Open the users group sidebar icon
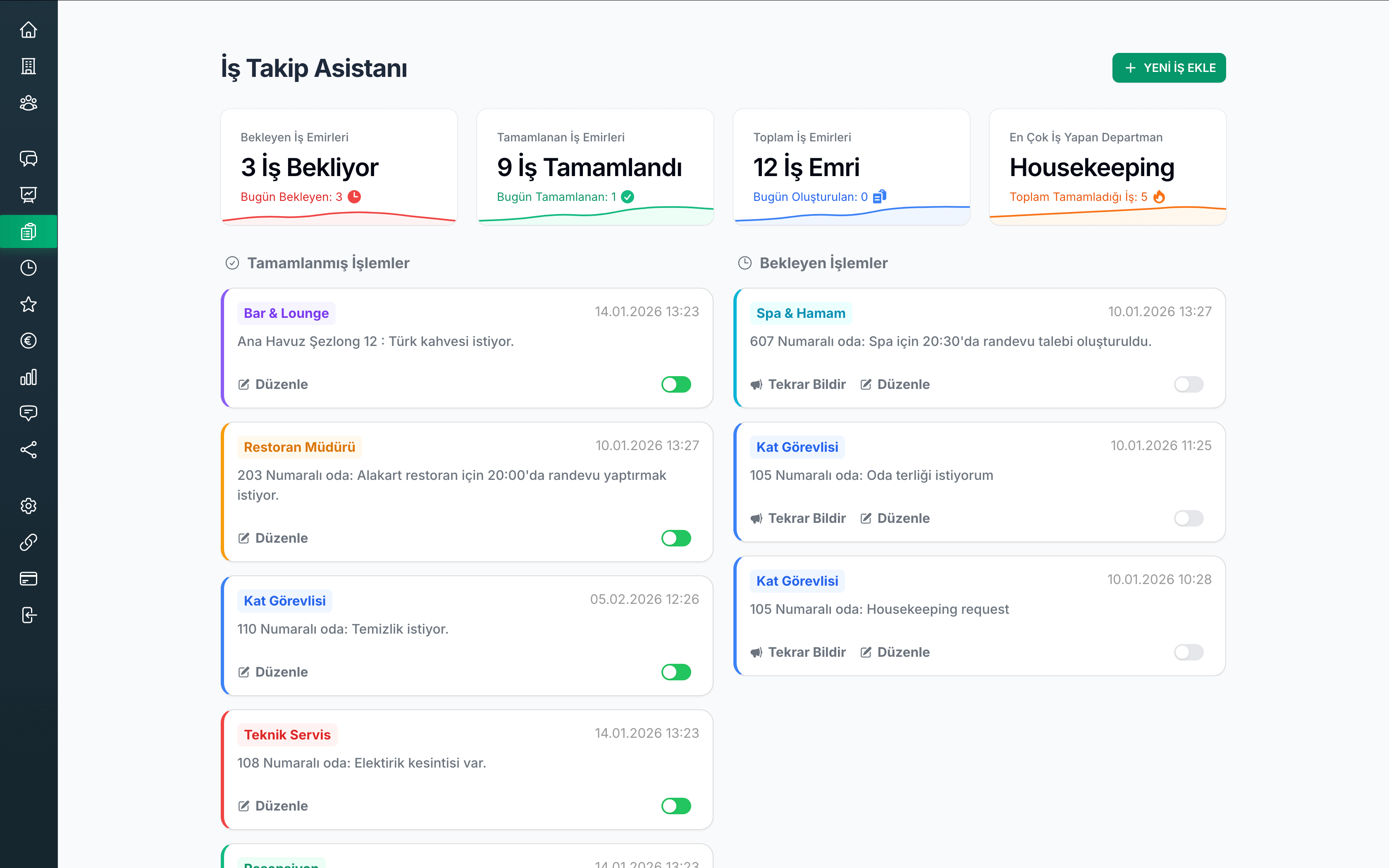The height and width of the screenshot is (868, 1389). [28, 103]
